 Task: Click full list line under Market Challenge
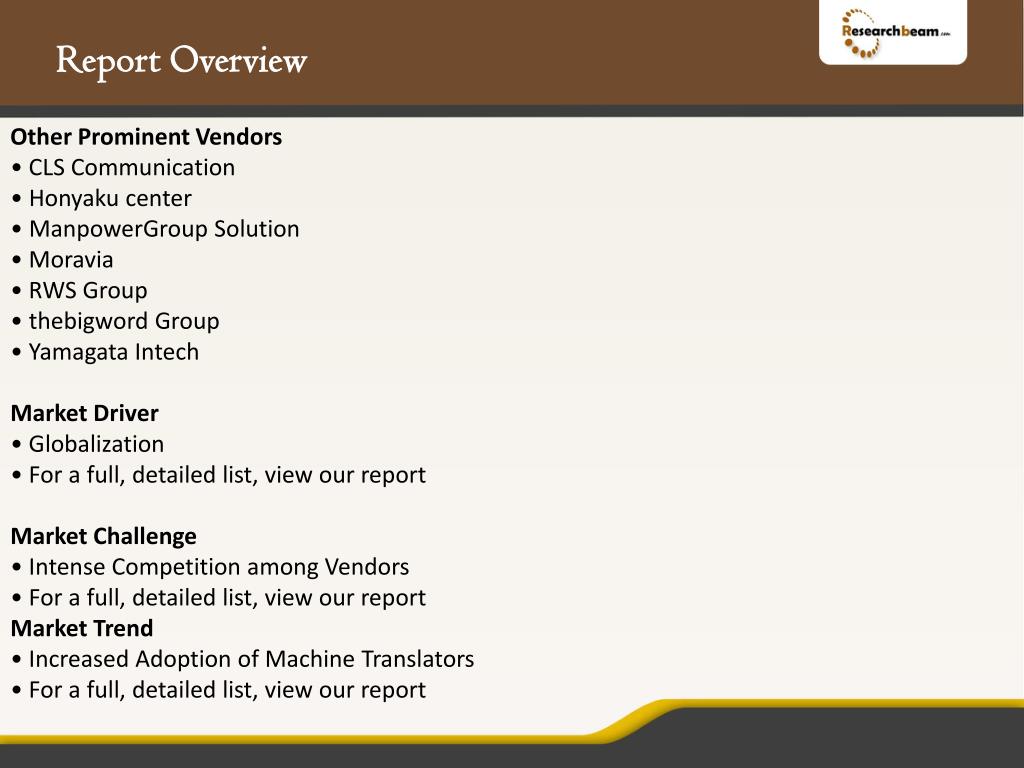click(219, 598)
